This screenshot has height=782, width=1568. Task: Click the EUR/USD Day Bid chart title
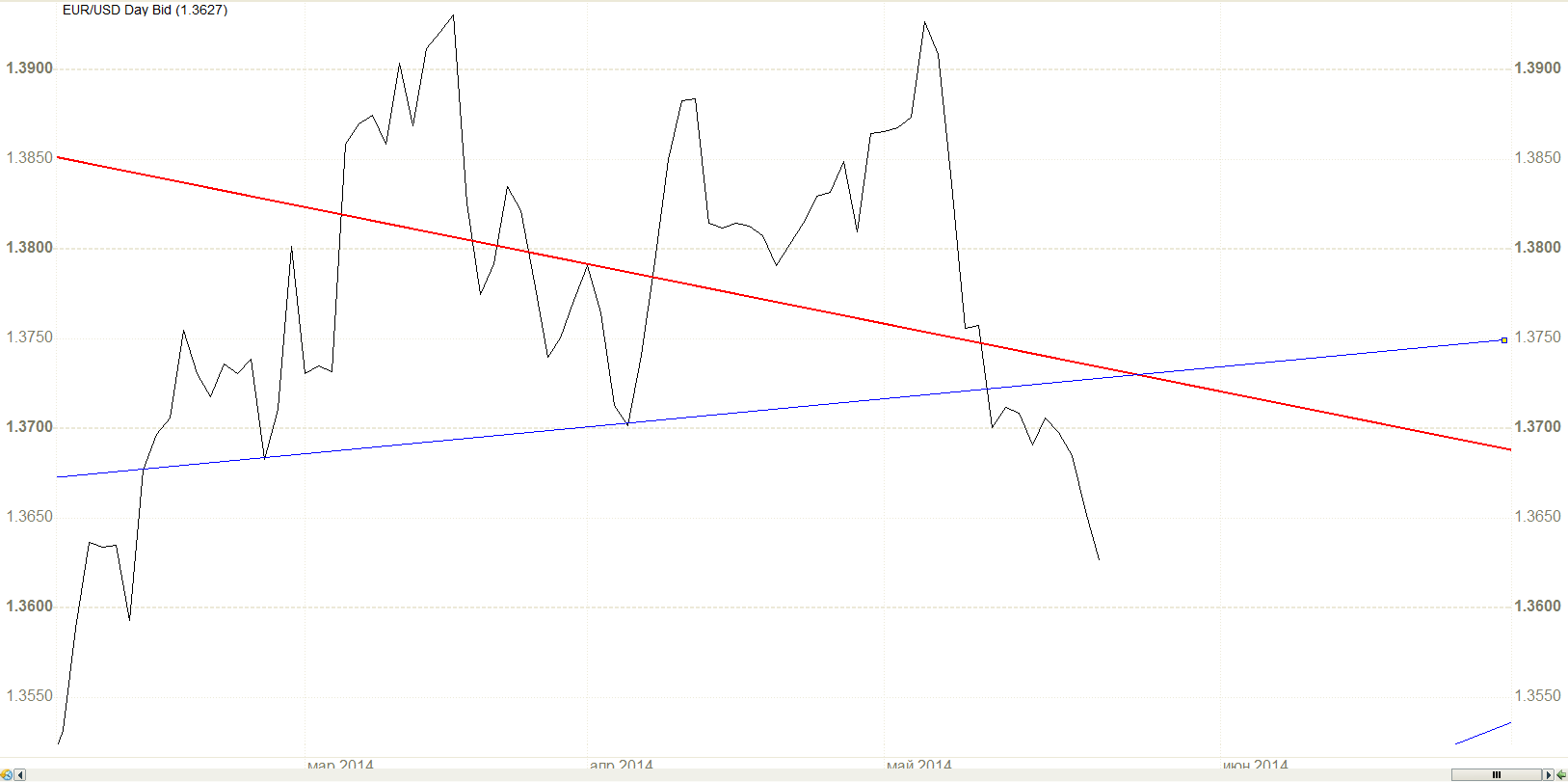145,10
